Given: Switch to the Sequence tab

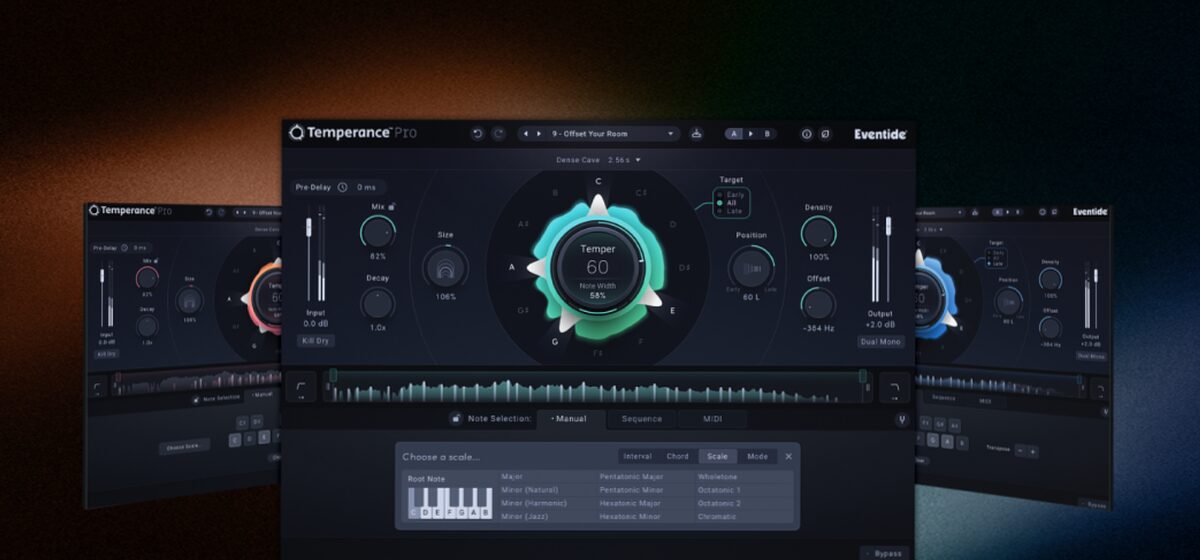Looking at the screenshot, I should click(x=641, y=419).
